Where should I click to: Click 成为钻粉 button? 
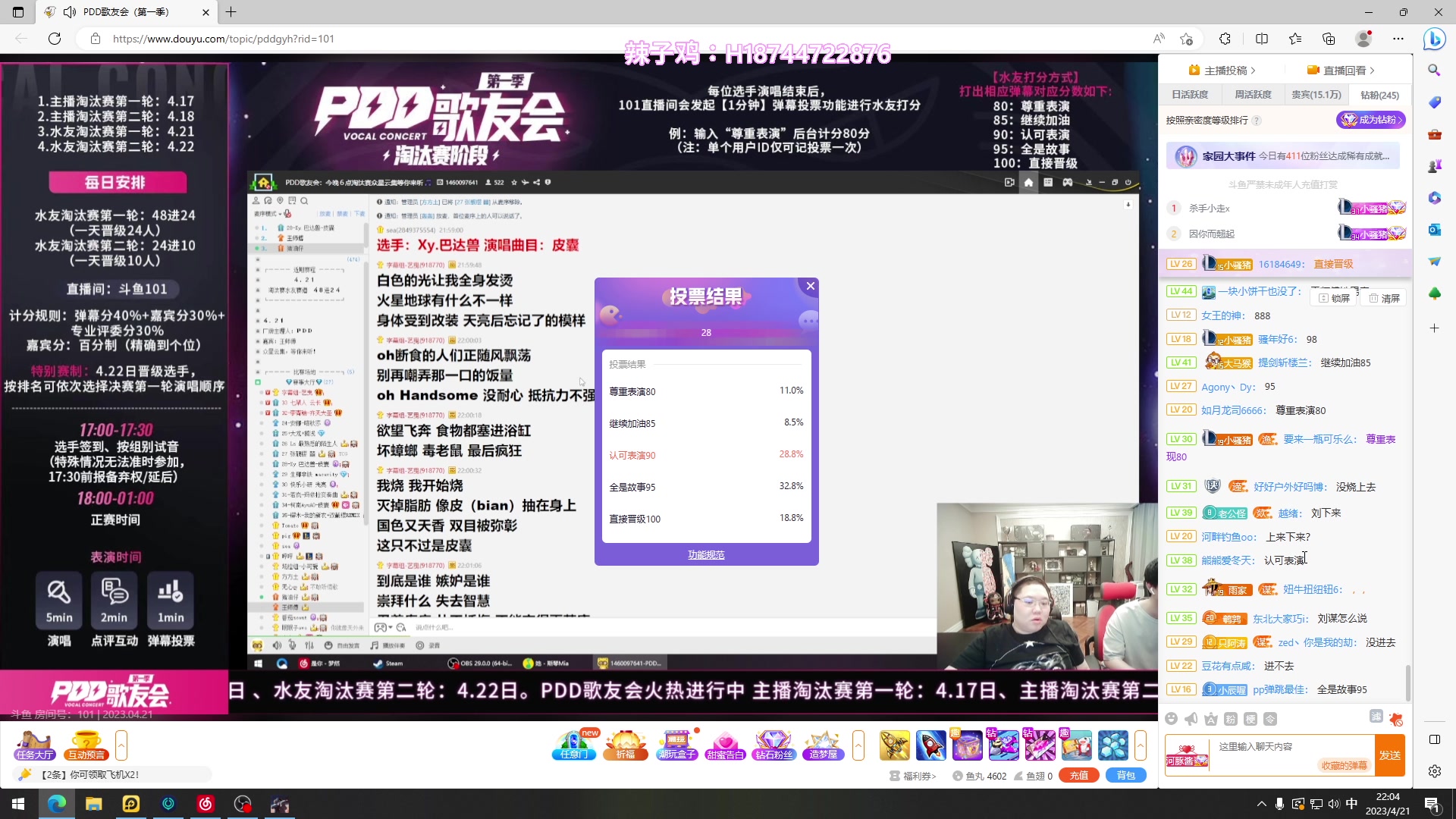point(1371,120)
